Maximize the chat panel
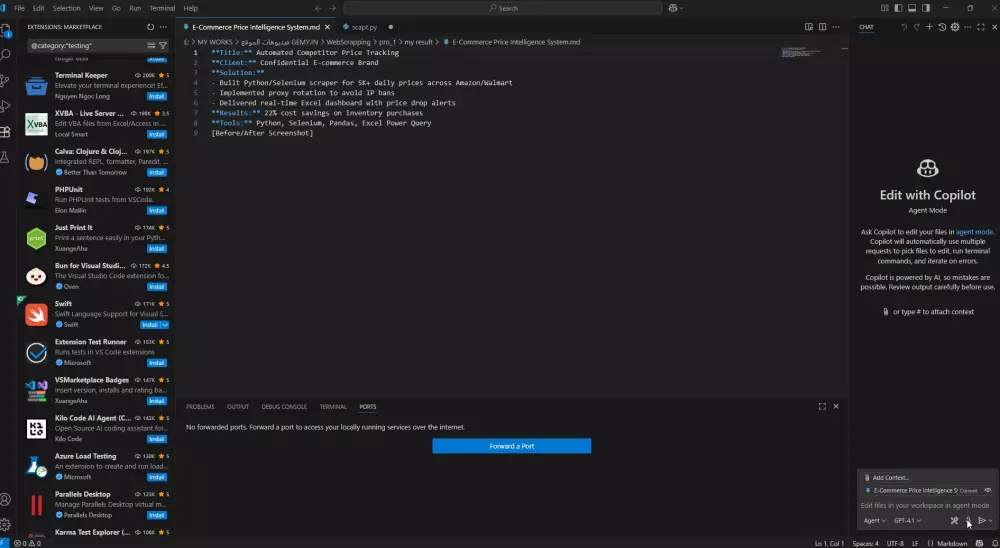 (x=981, y=27)
